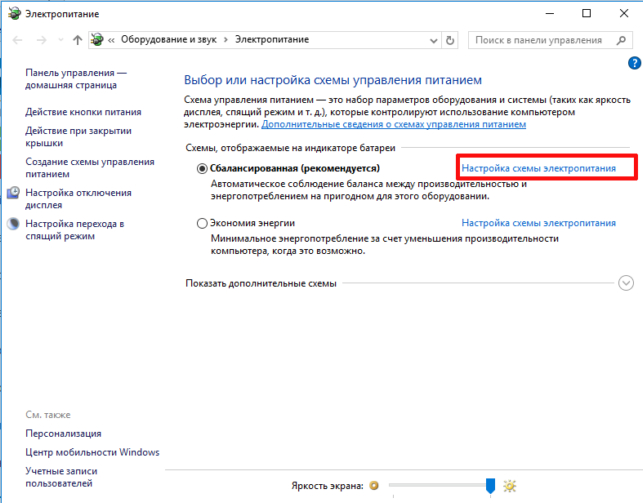Select Экономия энергии radio button
Image resolution: width=643 pixels, height=503 pixels.
[202, 223]
